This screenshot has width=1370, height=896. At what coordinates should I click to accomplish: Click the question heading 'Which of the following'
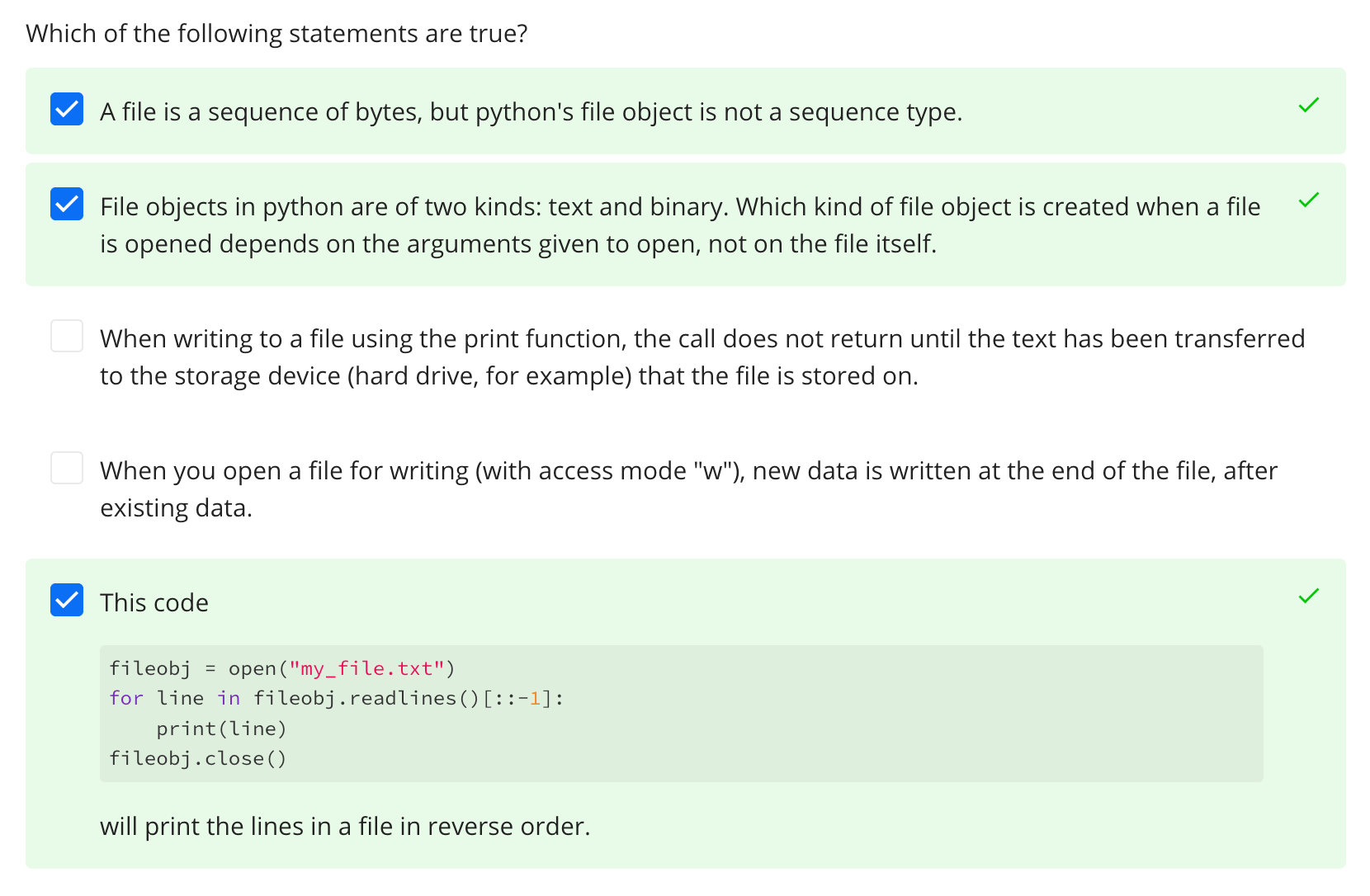276,34
